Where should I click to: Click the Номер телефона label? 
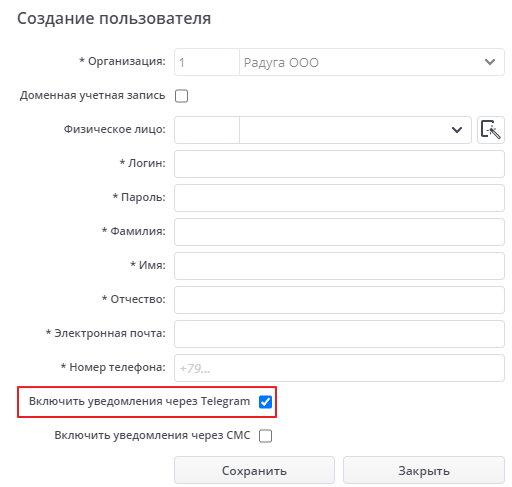coord(113,367)
